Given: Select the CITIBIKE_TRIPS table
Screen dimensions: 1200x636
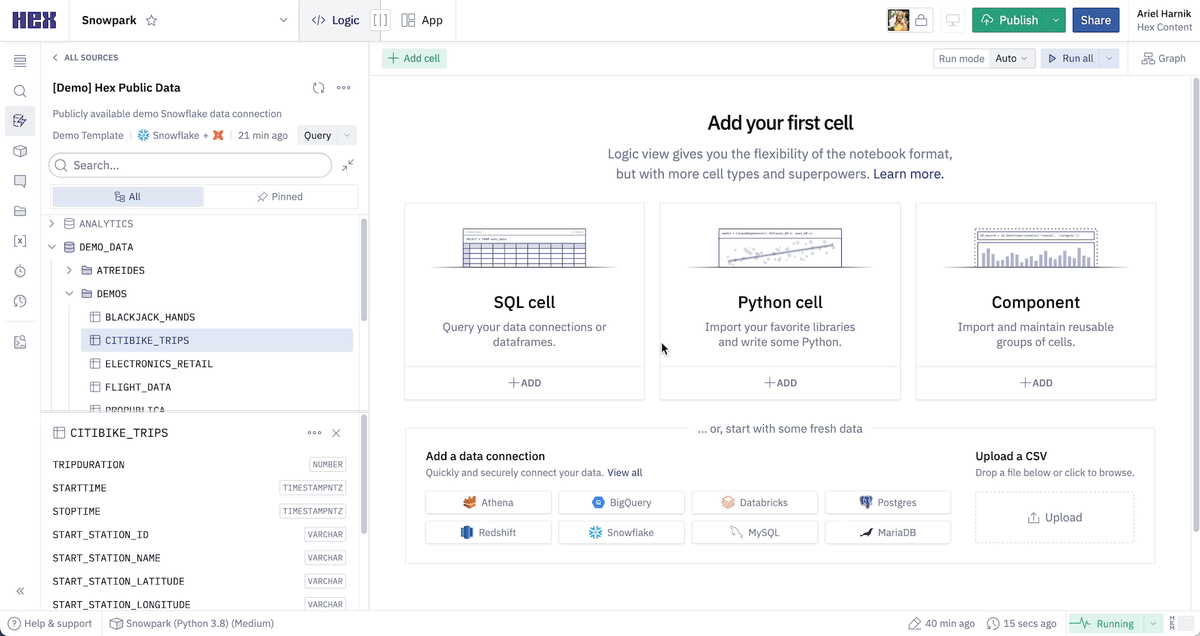Looking at the screenshot, I should click(217, 340).
